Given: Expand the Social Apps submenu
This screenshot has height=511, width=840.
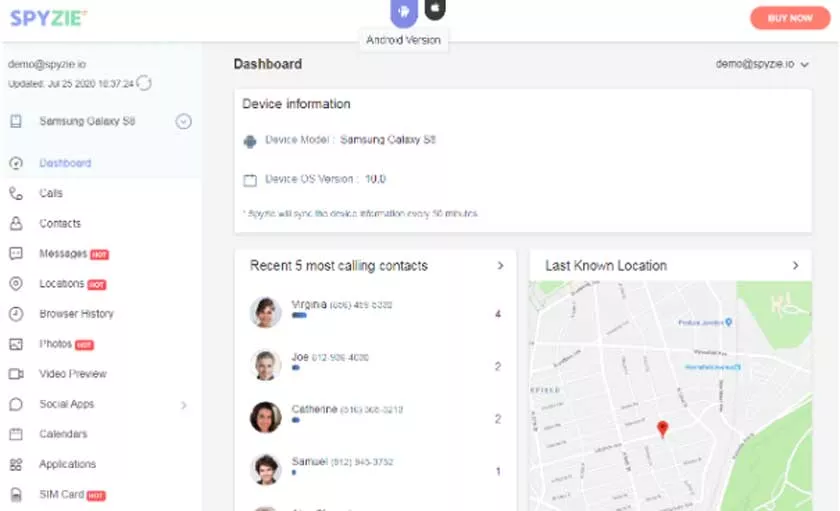Looking at the screenshot, I should click(x=183, y=405).
